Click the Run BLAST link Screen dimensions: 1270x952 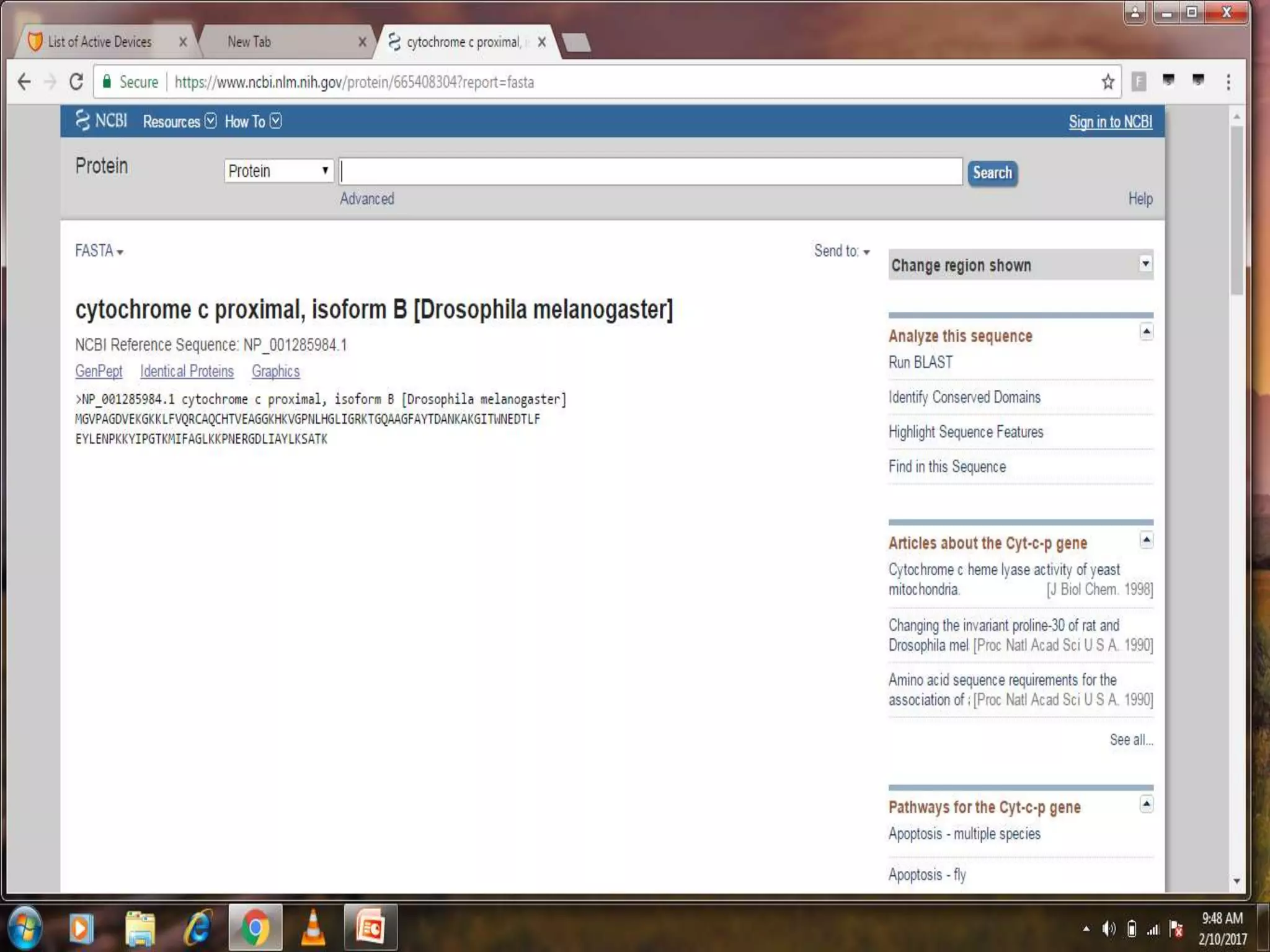pos(920,363)
